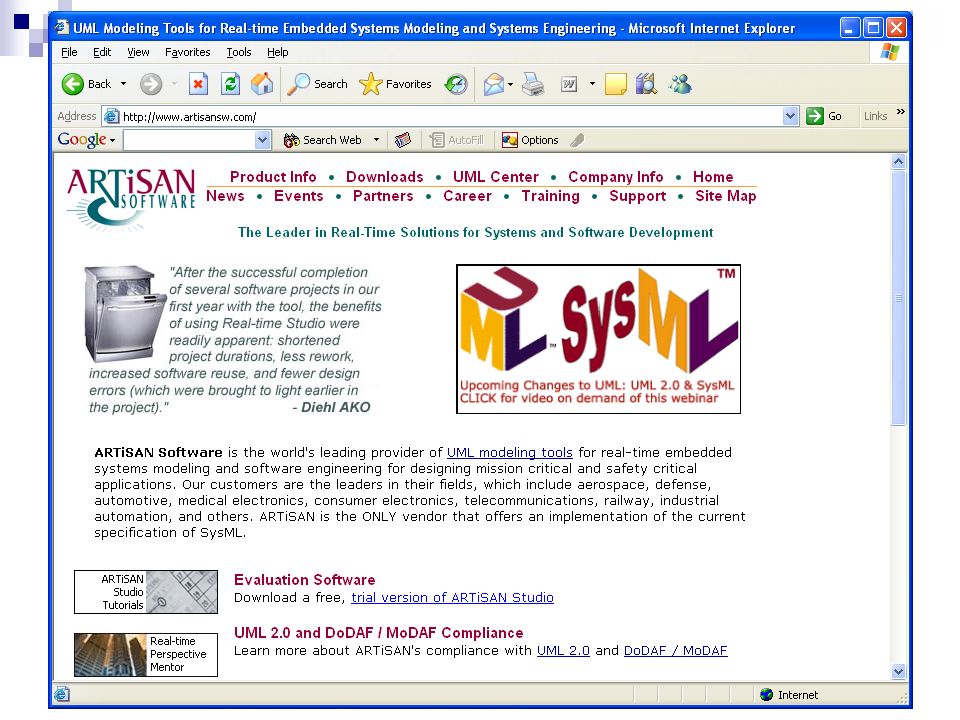
Task: Open the ARTiSAN Studio Tutorials banner
Action: (x=146, y=592)
